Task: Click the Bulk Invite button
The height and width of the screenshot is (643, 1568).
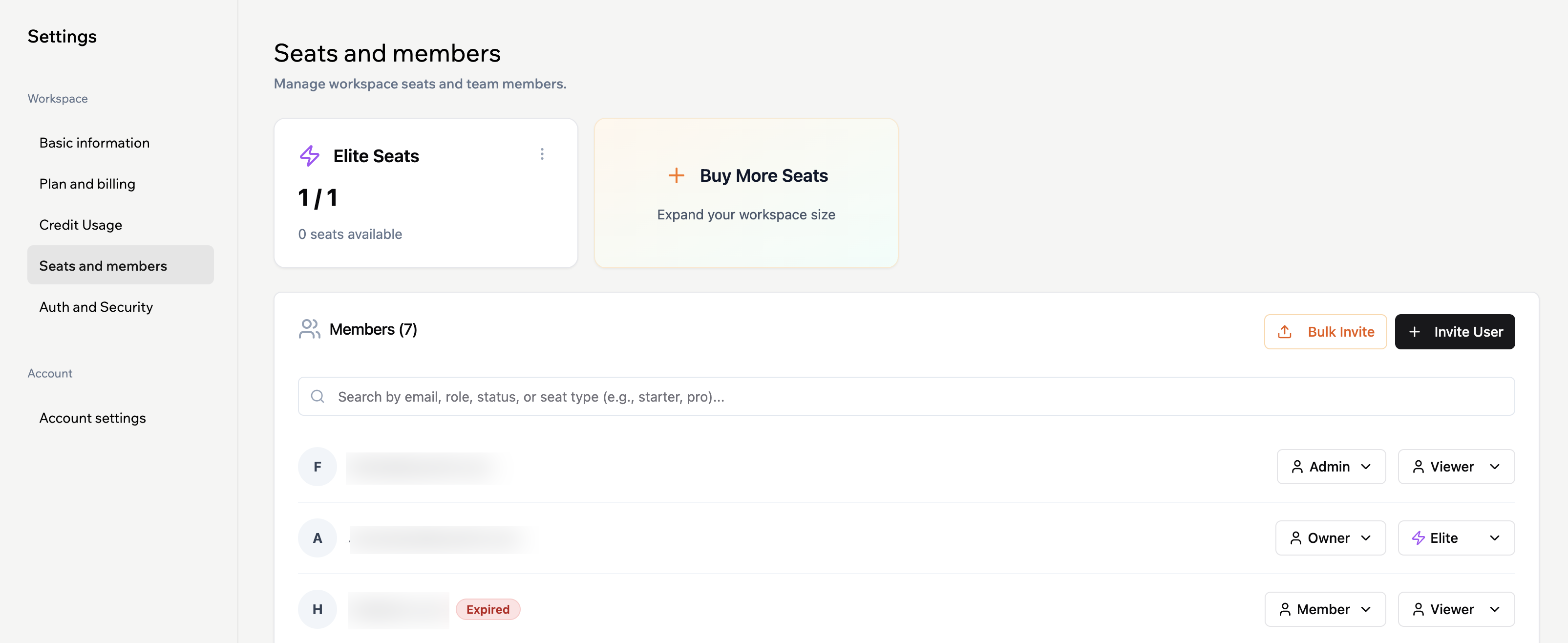Action: (1325, 332)
